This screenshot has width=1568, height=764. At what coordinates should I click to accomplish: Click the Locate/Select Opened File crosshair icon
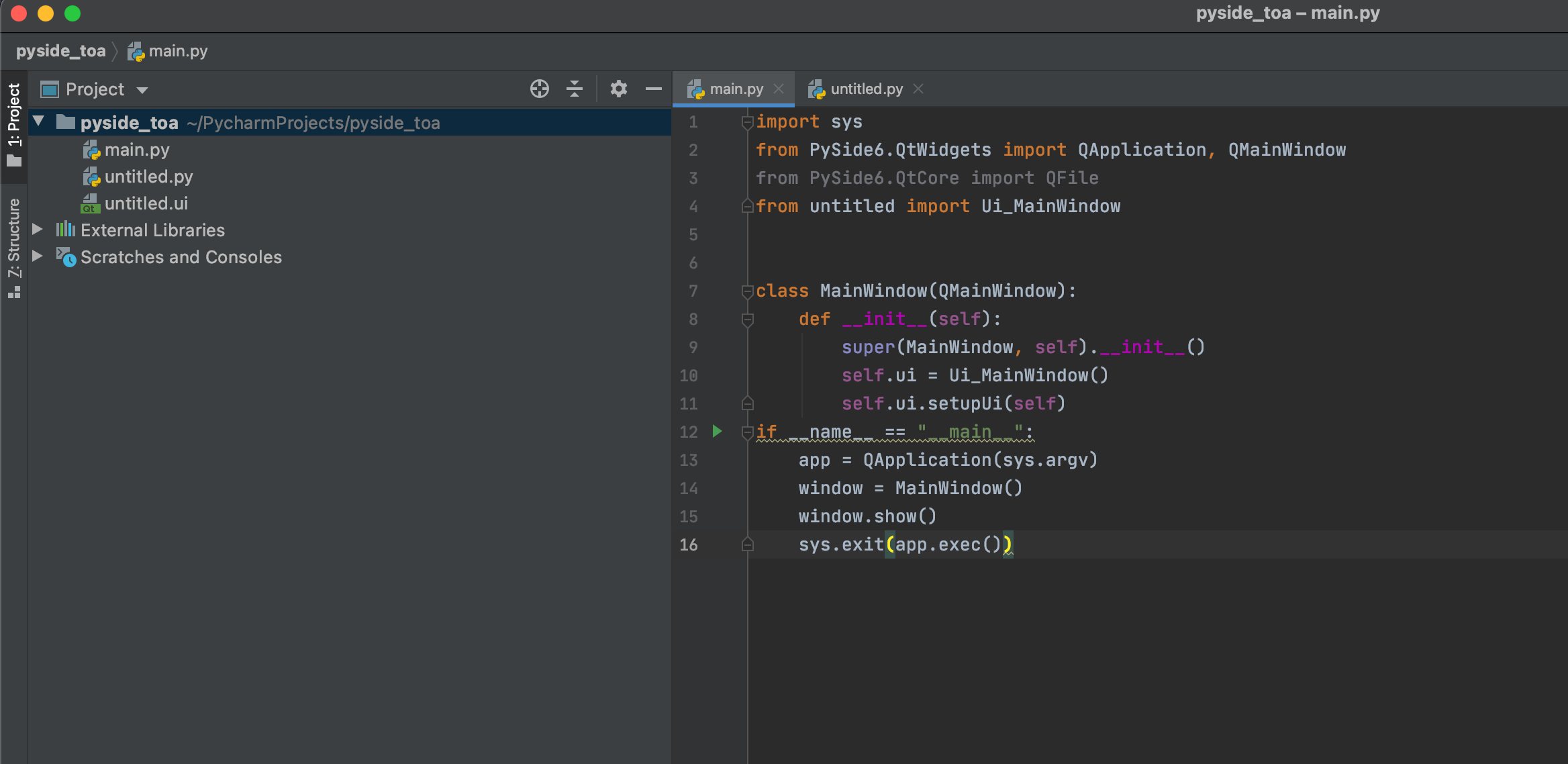click(x=539, y=89)
